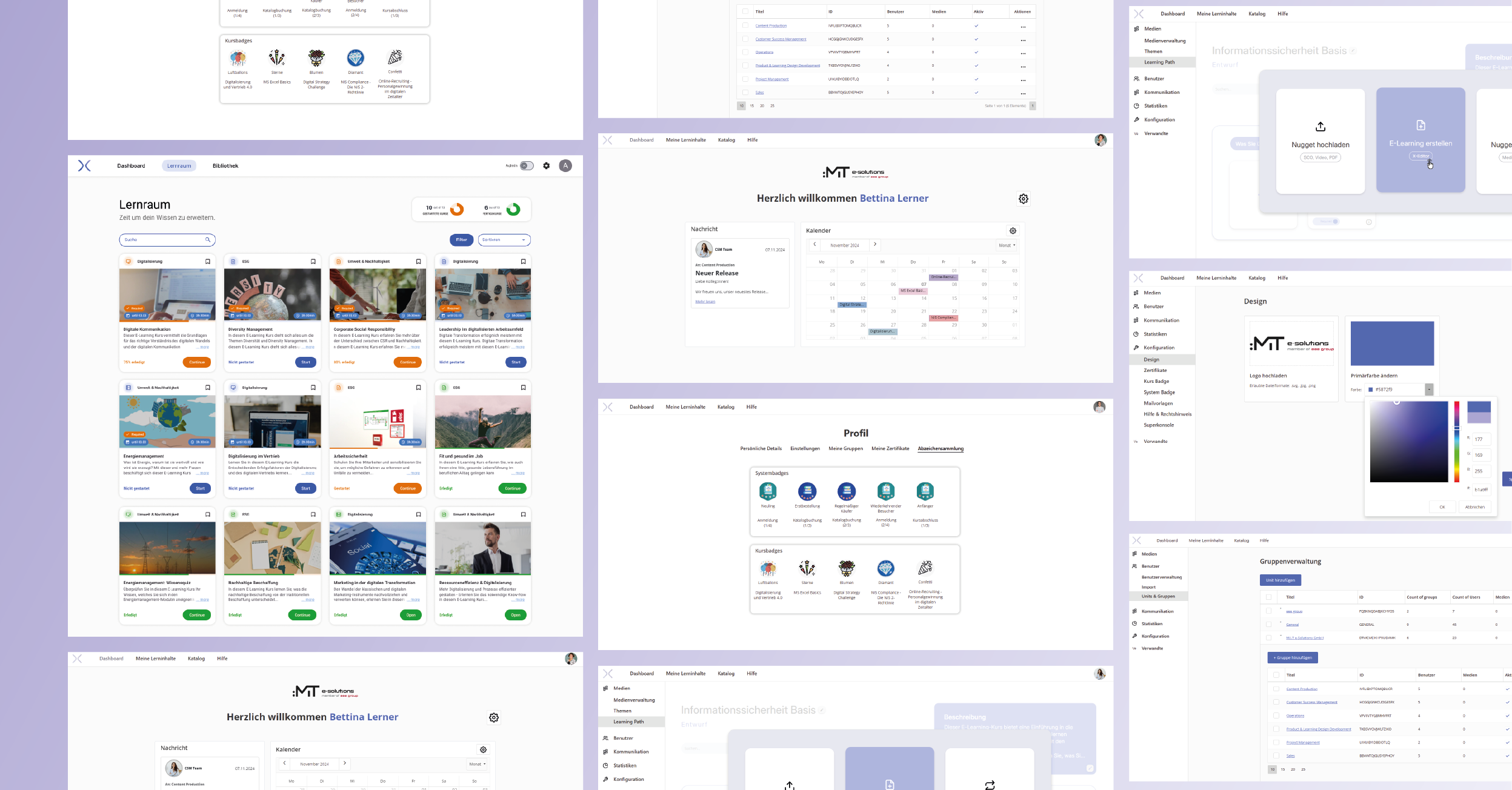Click the Konfiguration key icon

[x=1136, y=119]
